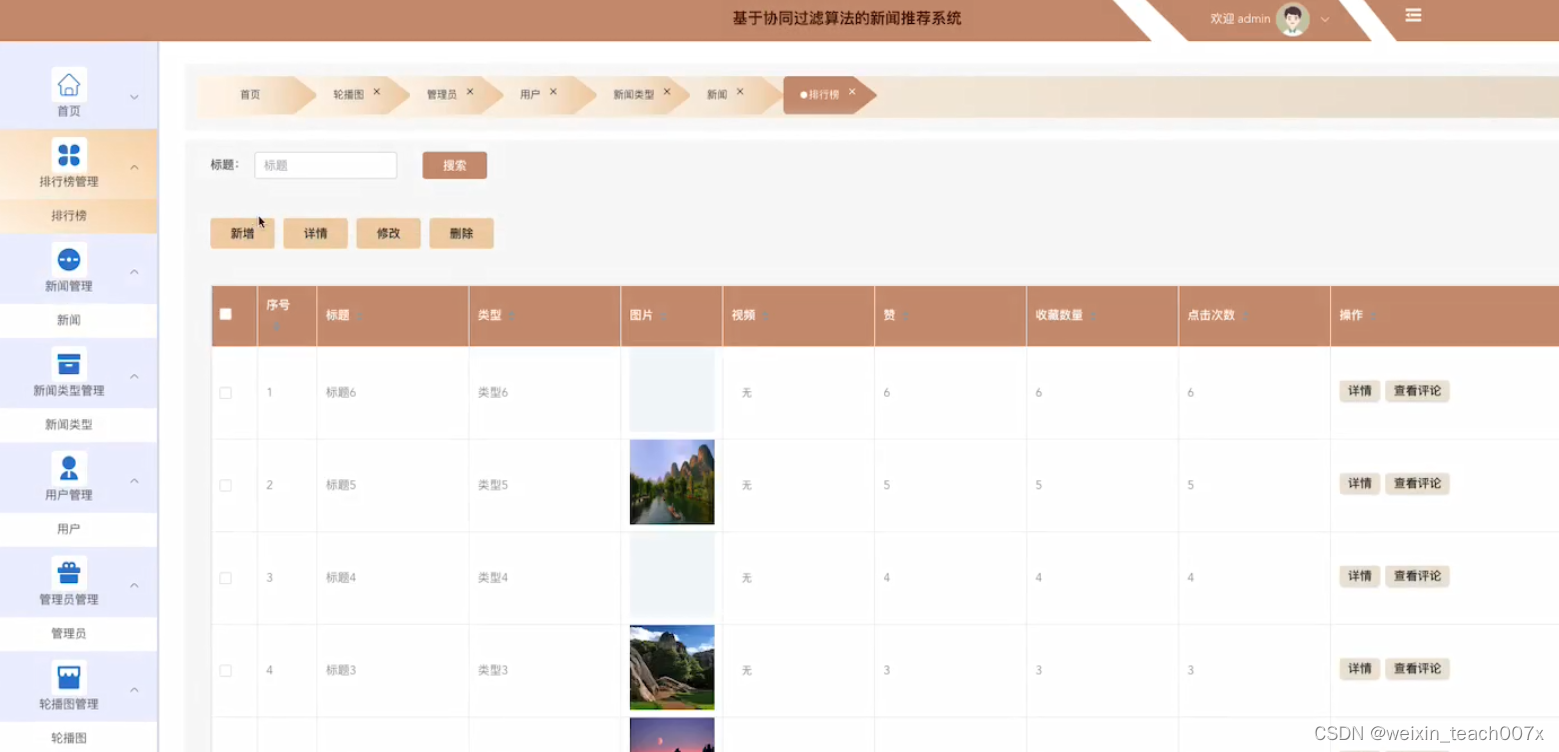Click the 用户管理 person icon
Image resolution: width=1559 pixels, height=752 pixels.
pos(69,468)
